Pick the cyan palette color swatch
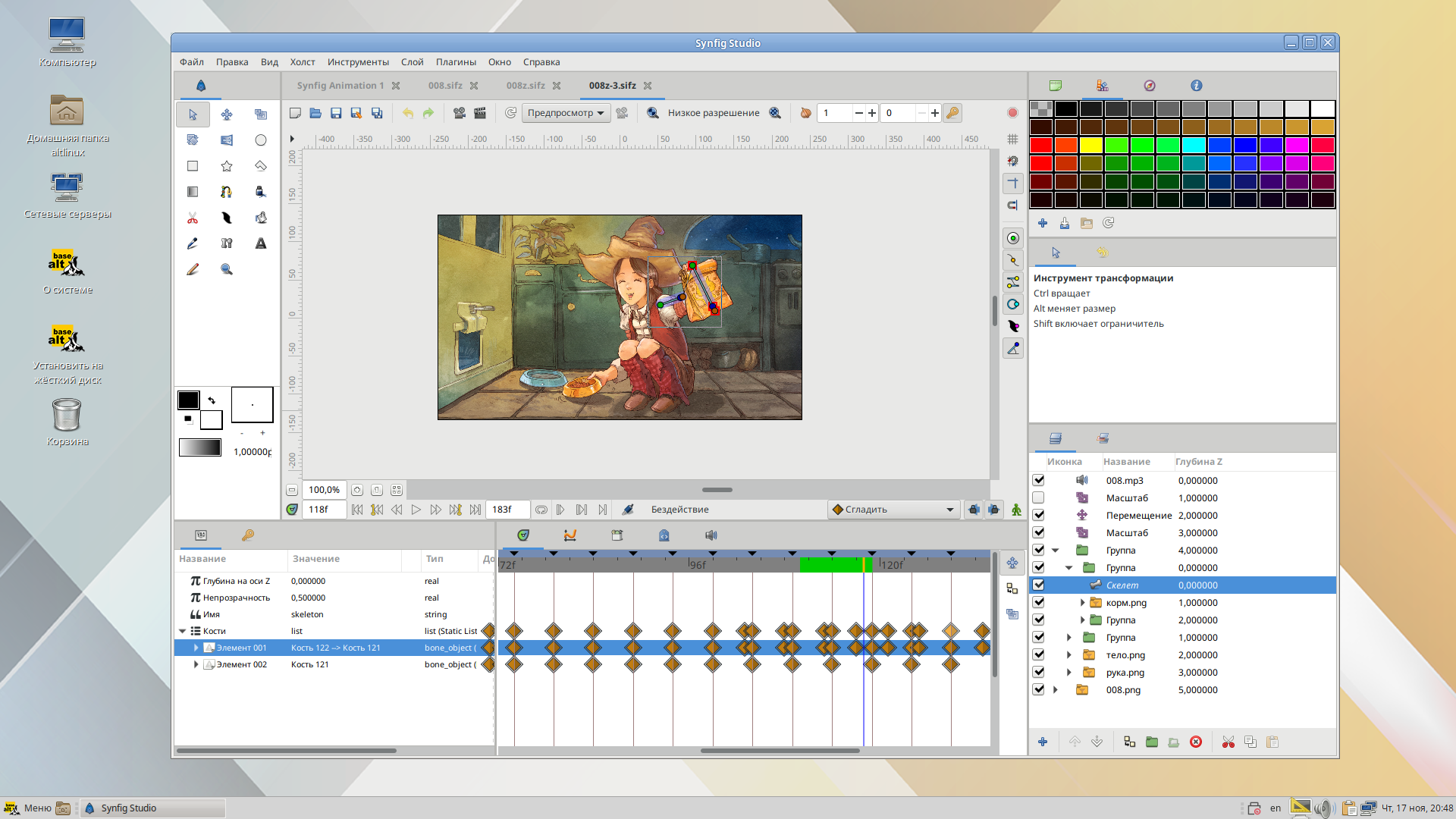Viewport: 1456px width, 819px height. click(x=1194, y=145)
